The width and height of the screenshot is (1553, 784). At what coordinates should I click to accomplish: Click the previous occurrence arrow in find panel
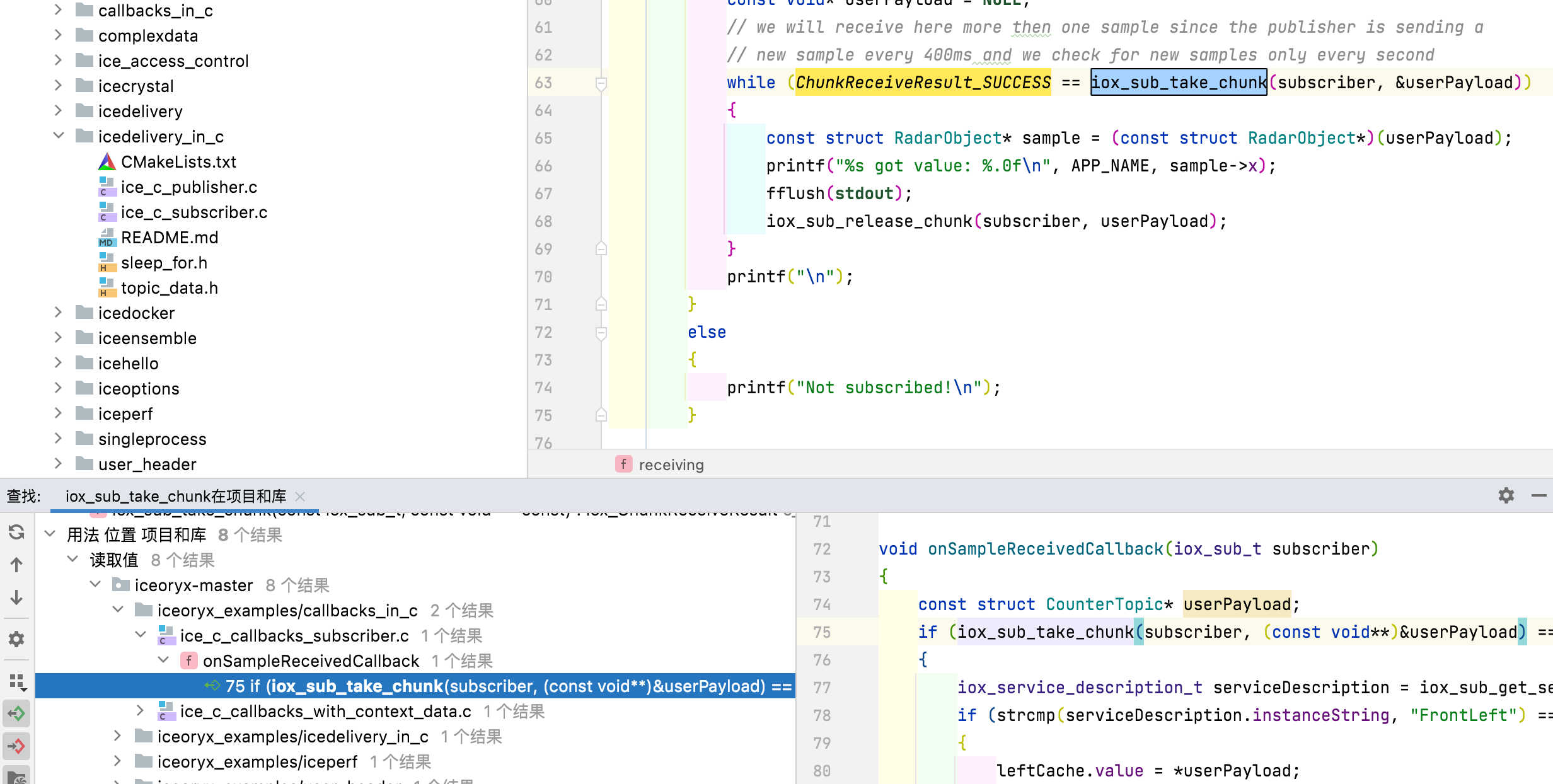pyautogui.click(x=16, y=565)
